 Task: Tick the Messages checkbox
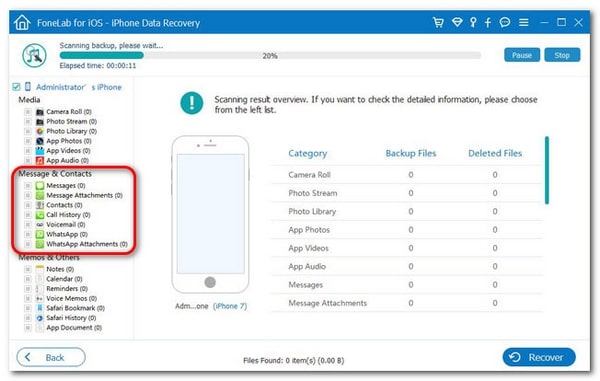tap(28, 186)
